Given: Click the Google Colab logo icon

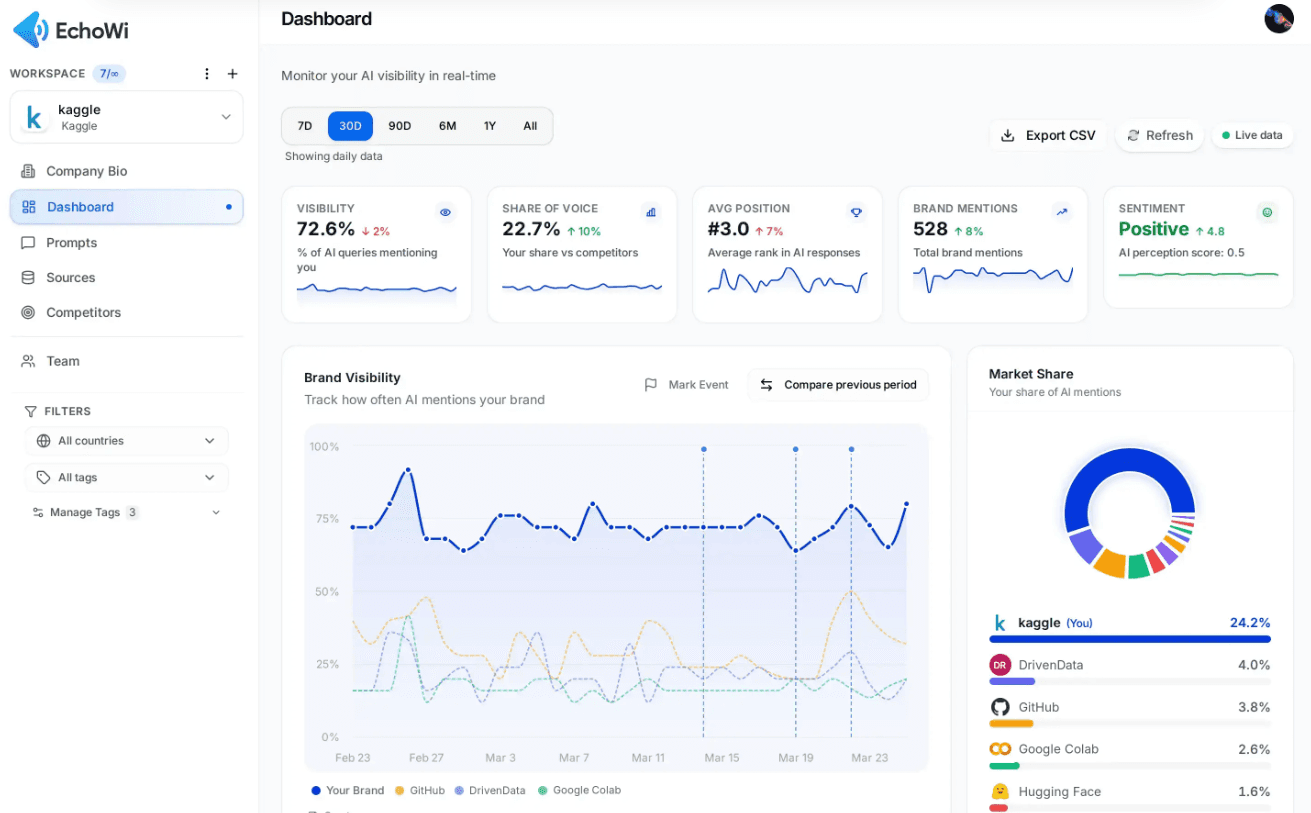Looking at the screenshot, I should click(1000, 749).
